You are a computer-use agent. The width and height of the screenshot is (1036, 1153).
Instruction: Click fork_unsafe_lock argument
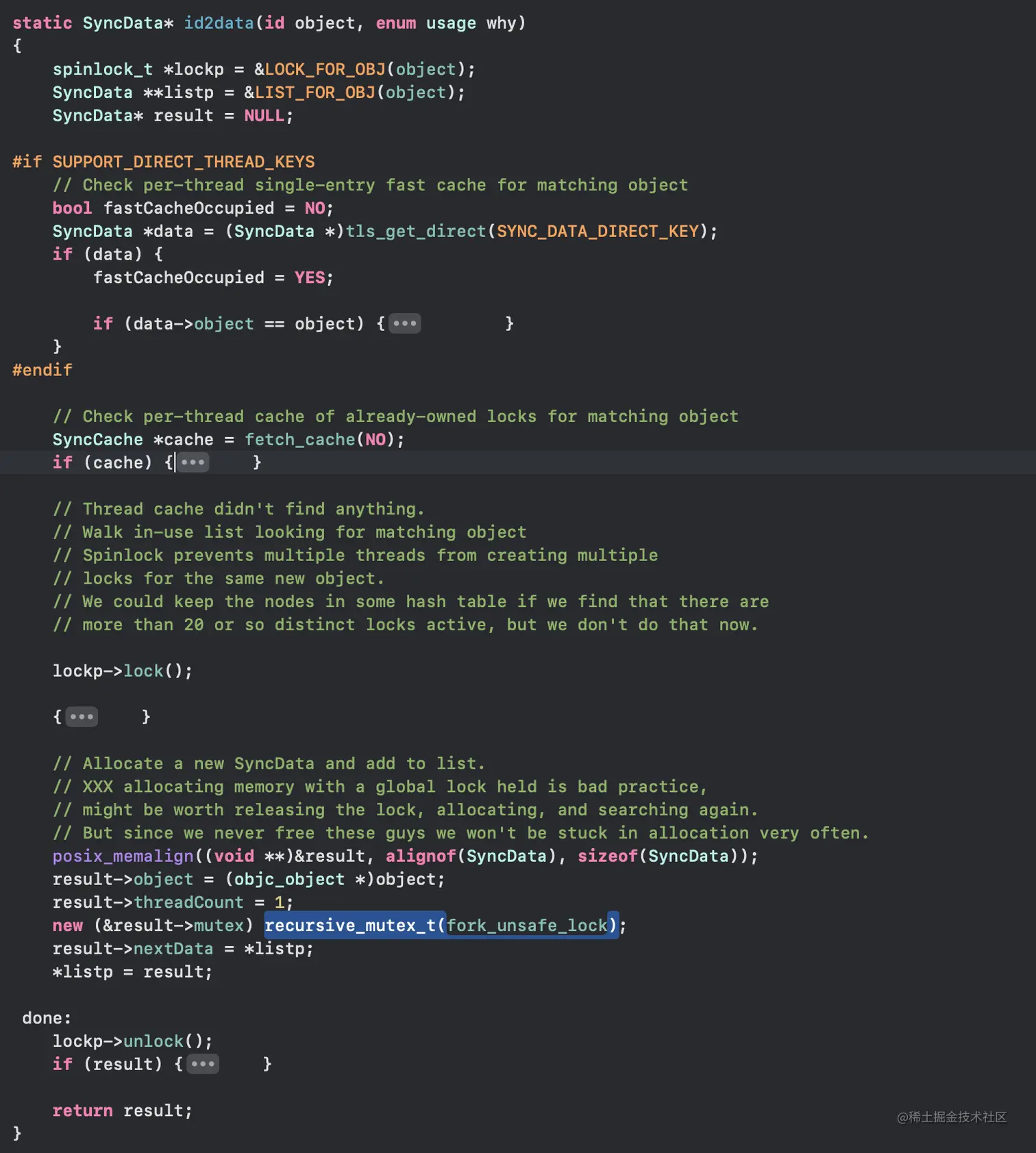[x=527, y=926]
